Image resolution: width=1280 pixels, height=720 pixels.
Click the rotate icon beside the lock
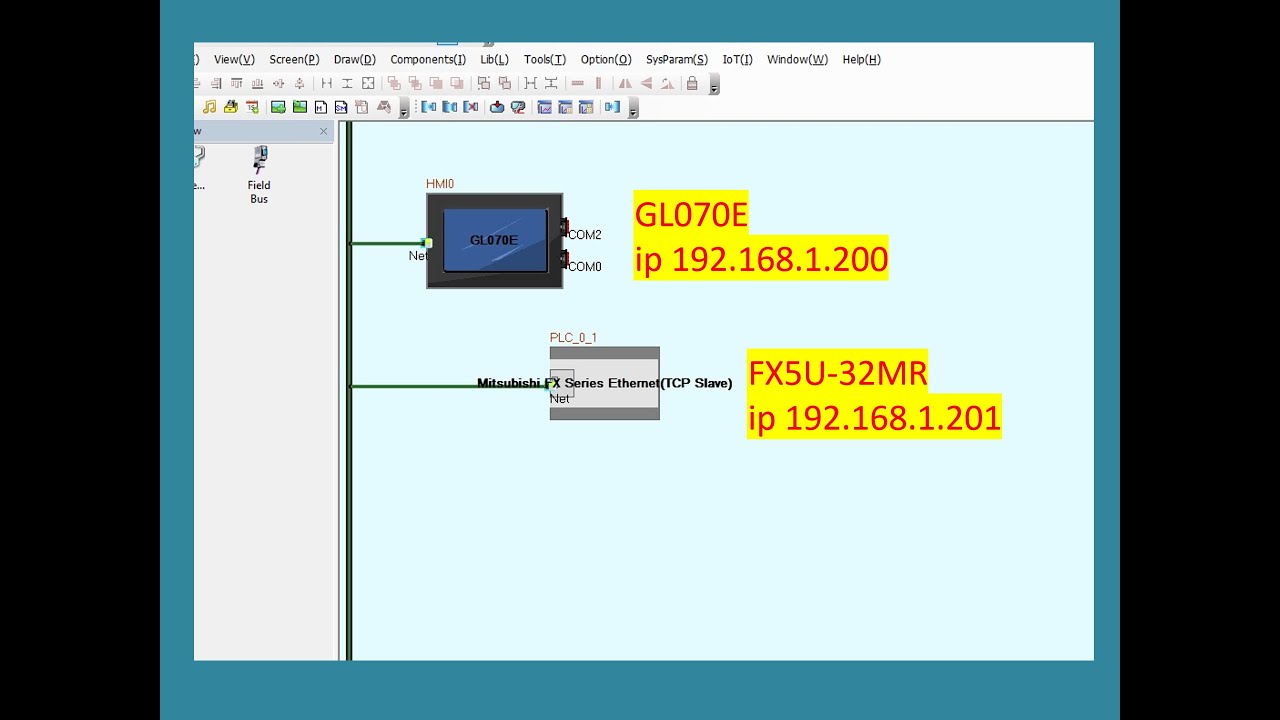coord(667,84)
